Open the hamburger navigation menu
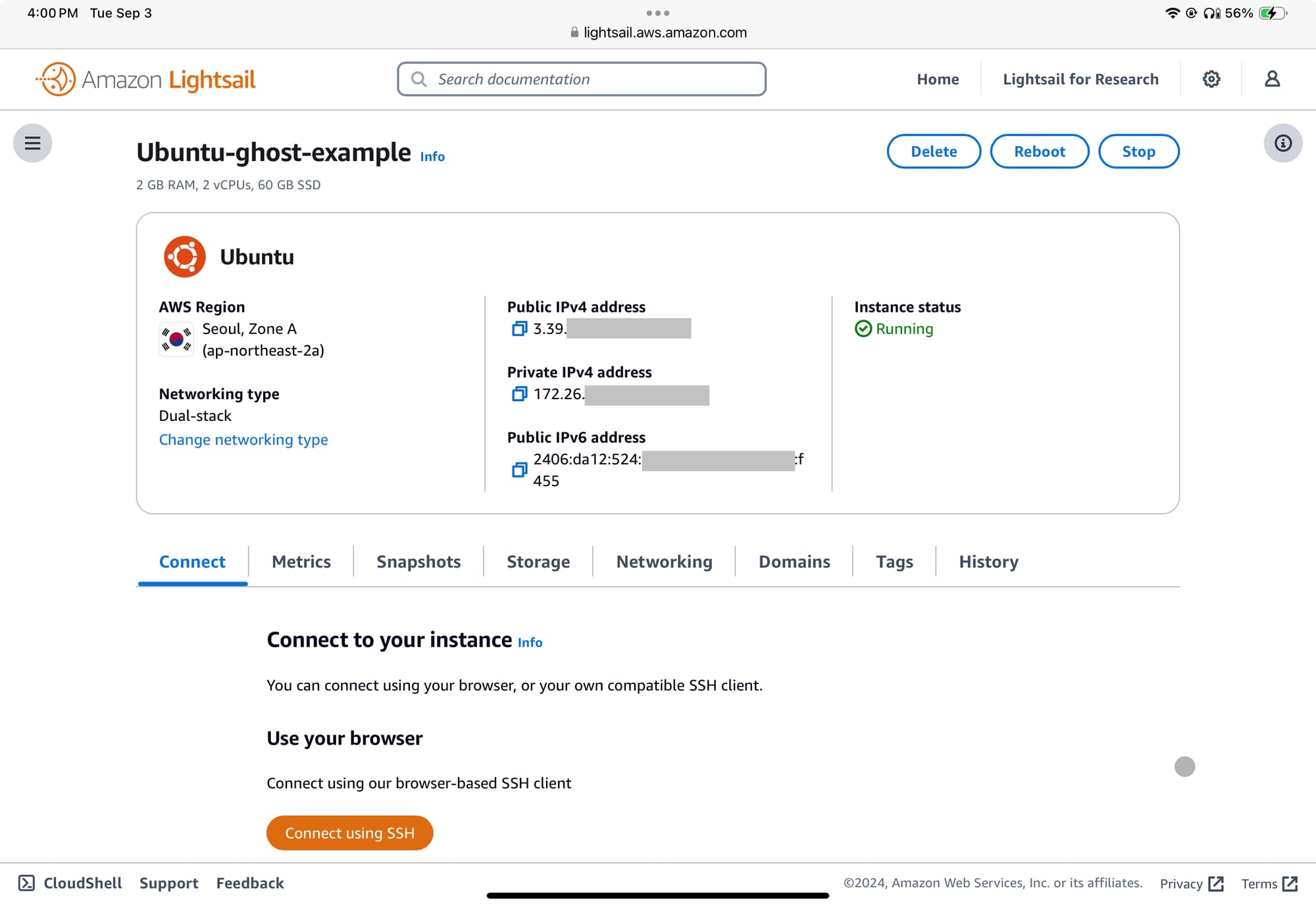Image resolution: width=1316 pixels, height=907 pixels. pos(32,143)
